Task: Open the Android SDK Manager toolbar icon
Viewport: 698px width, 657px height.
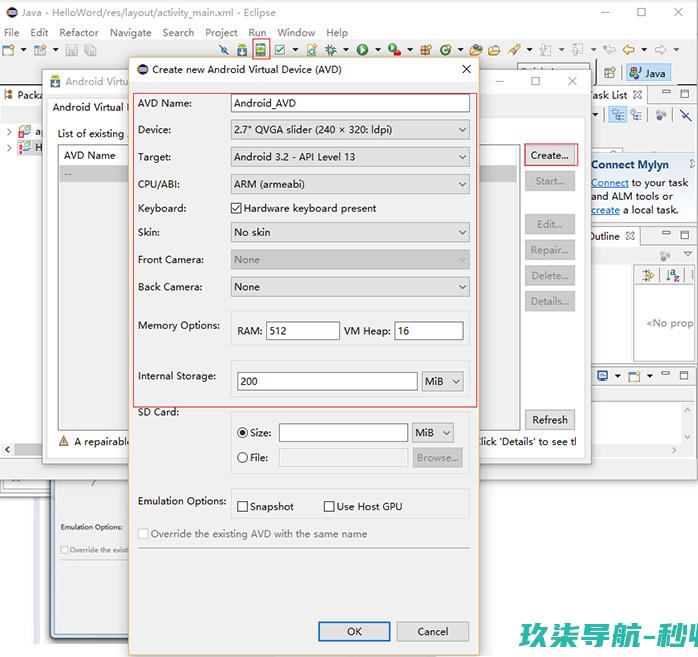Action: pos(242,50)
